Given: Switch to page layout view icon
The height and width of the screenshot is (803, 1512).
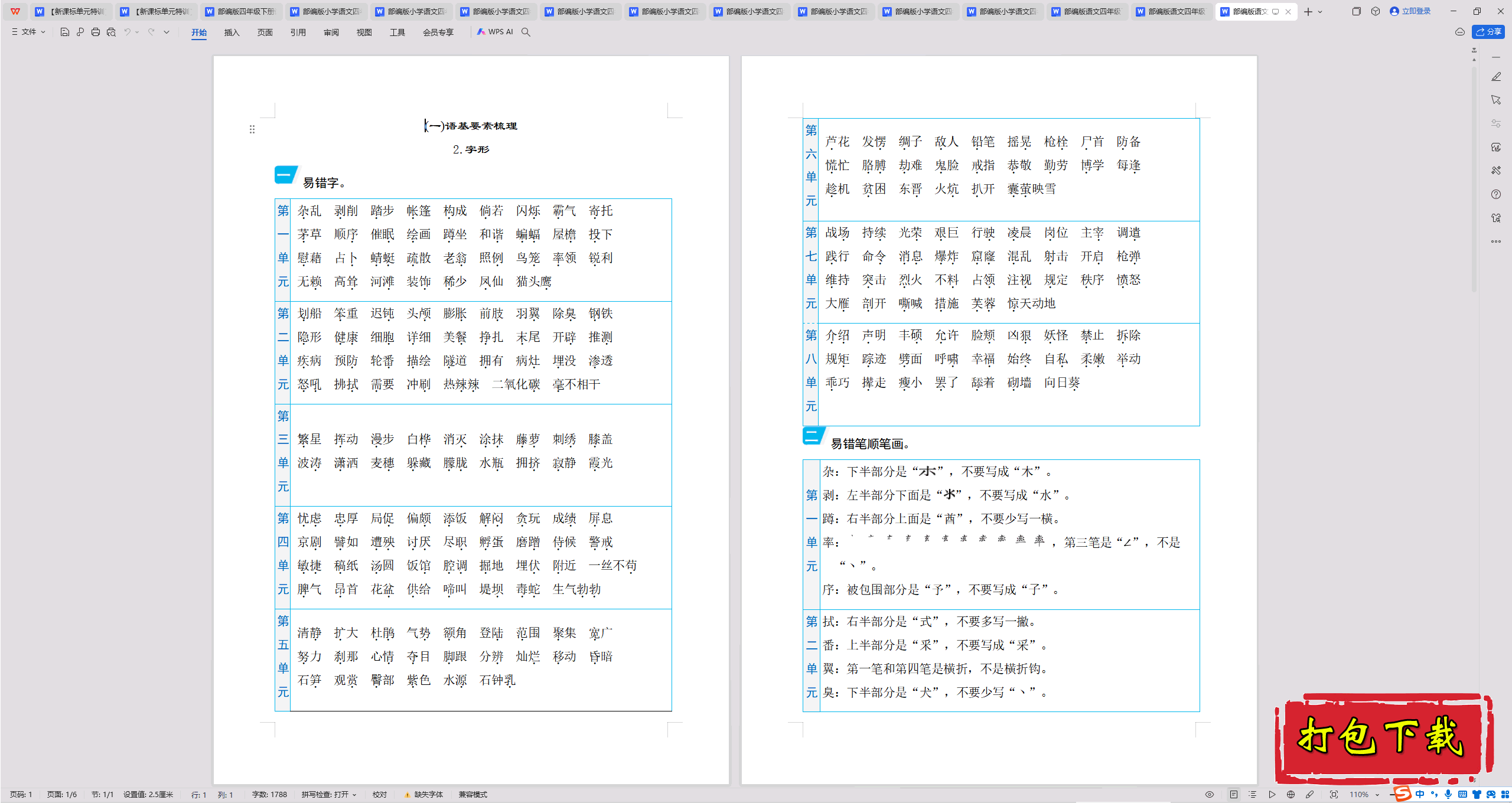Looking at the screenshot, I should [1234, 795].
